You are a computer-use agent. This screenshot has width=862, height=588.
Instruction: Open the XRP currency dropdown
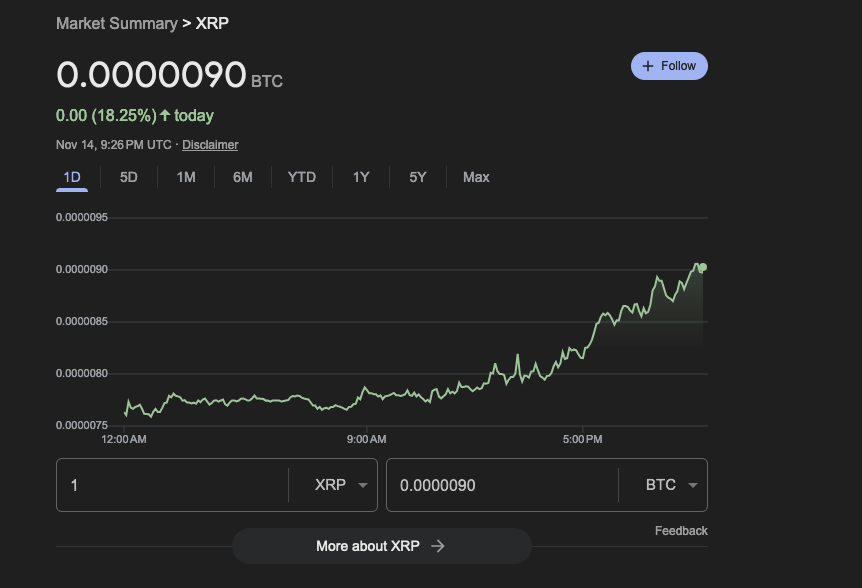point(341,485)
